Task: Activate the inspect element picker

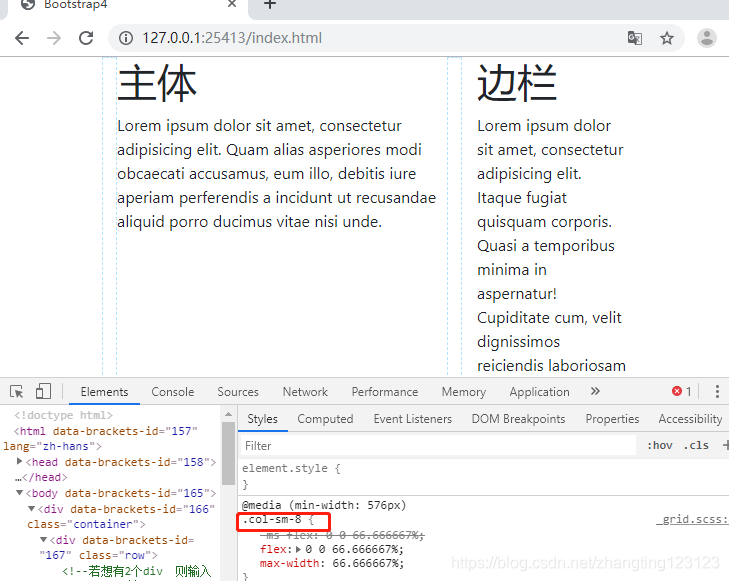Action: (17, 392)
